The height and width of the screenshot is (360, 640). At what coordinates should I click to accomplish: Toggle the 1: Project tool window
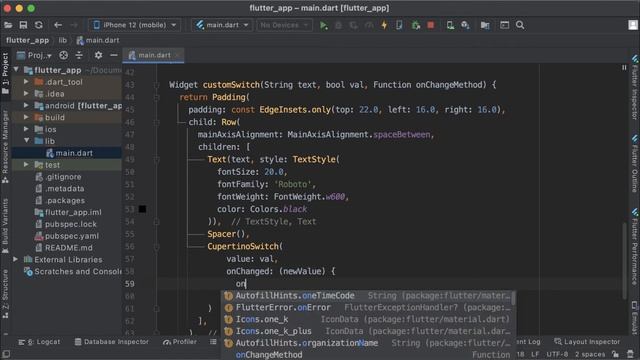[x=5, y=73]
